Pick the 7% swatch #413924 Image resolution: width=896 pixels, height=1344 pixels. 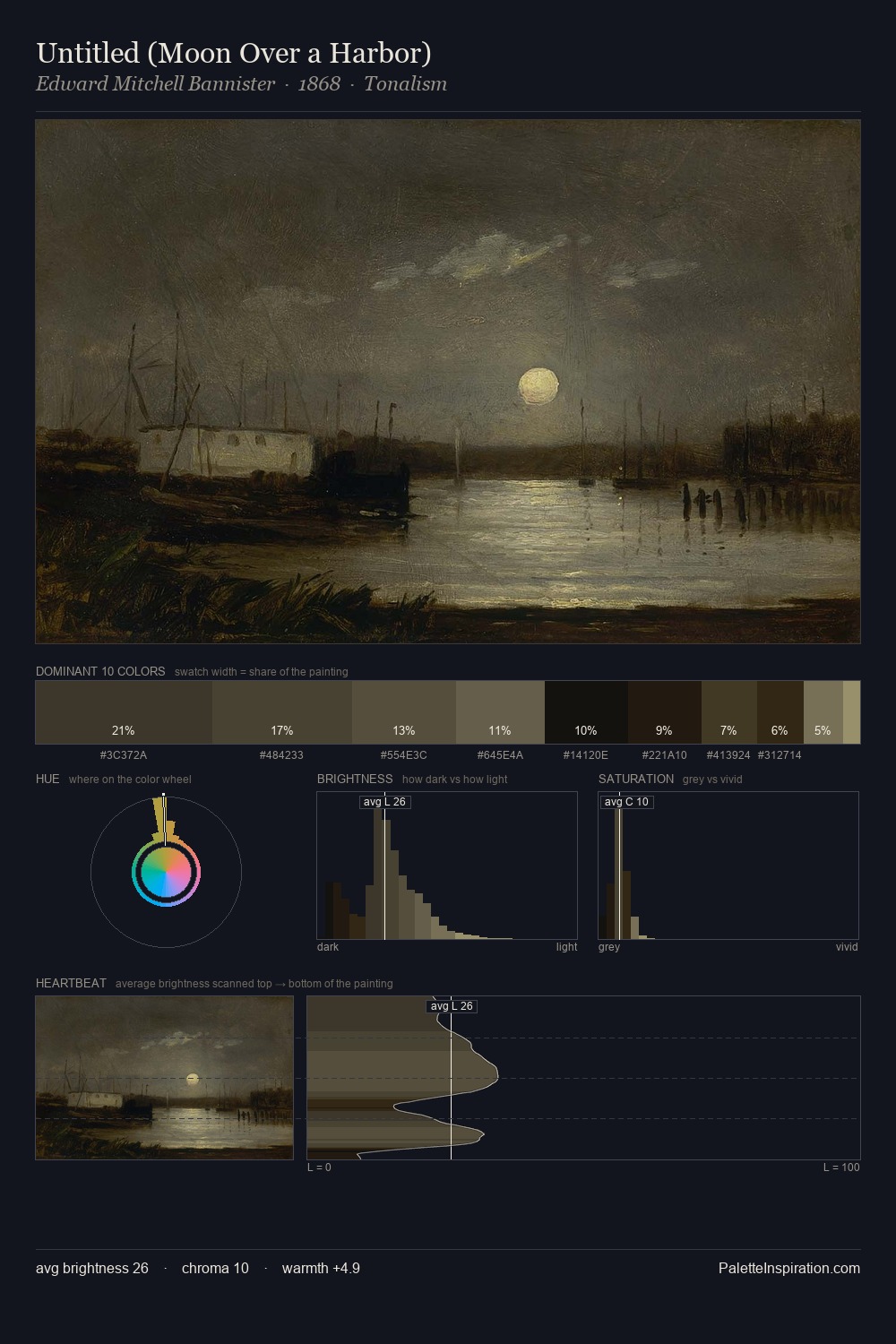[729, 712]
